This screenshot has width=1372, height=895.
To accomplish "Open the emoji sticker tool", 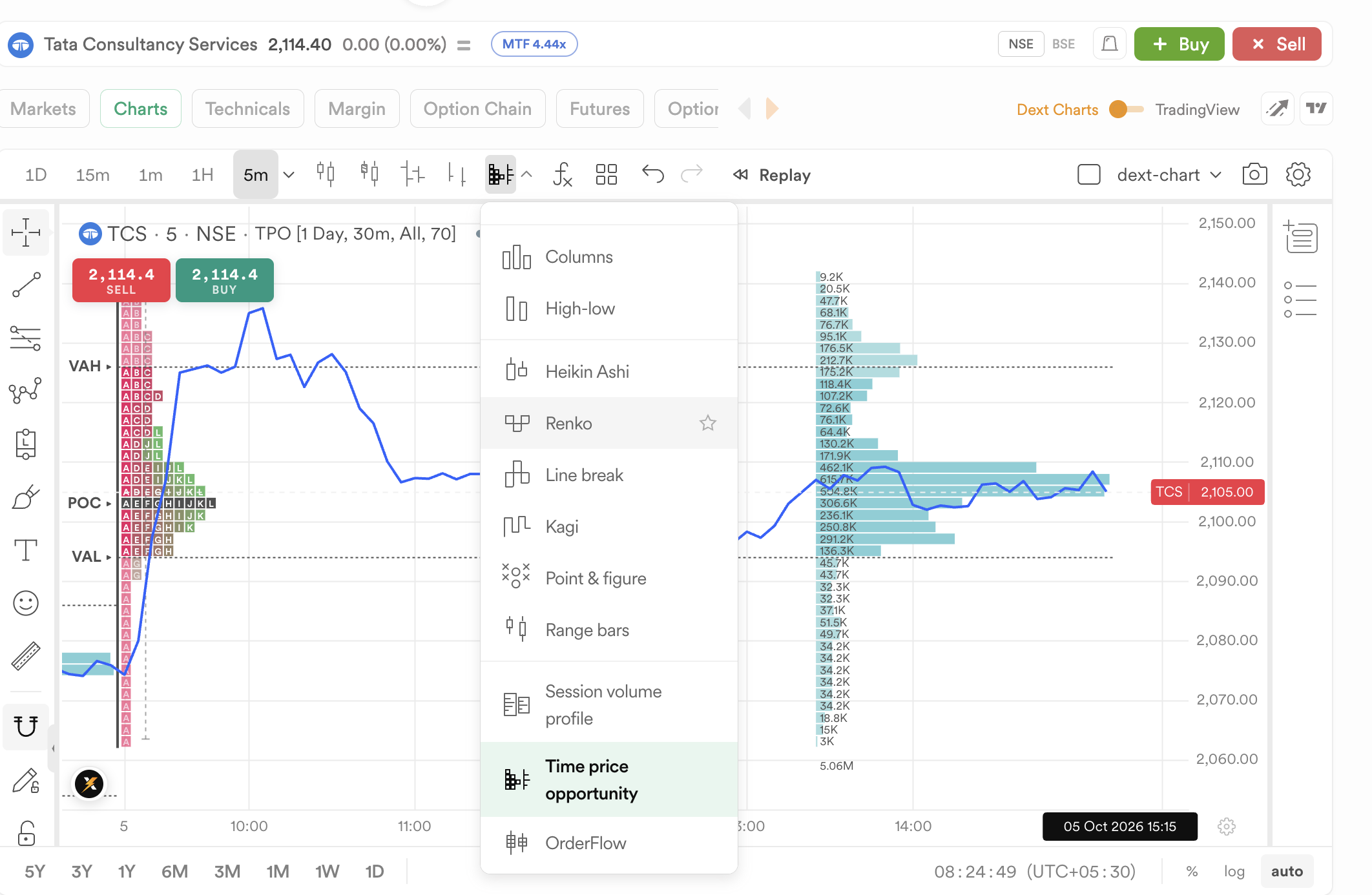I will tap(26, 603).
